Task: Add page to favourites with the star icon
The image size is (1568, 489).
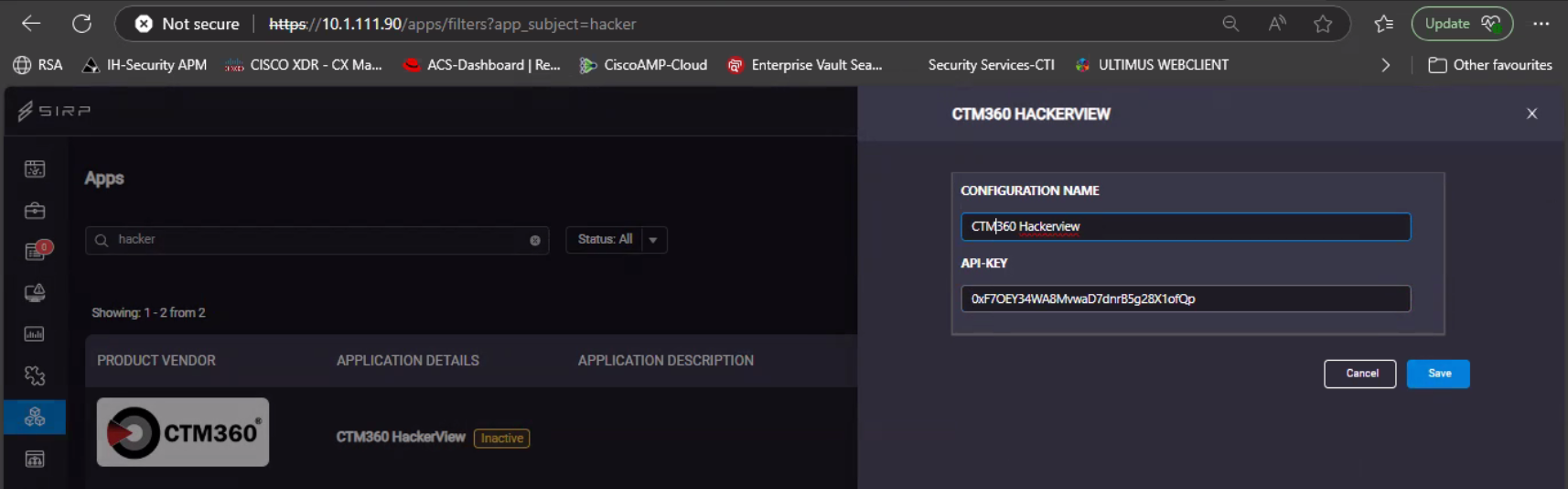Action: click(x=1323, y=24)
